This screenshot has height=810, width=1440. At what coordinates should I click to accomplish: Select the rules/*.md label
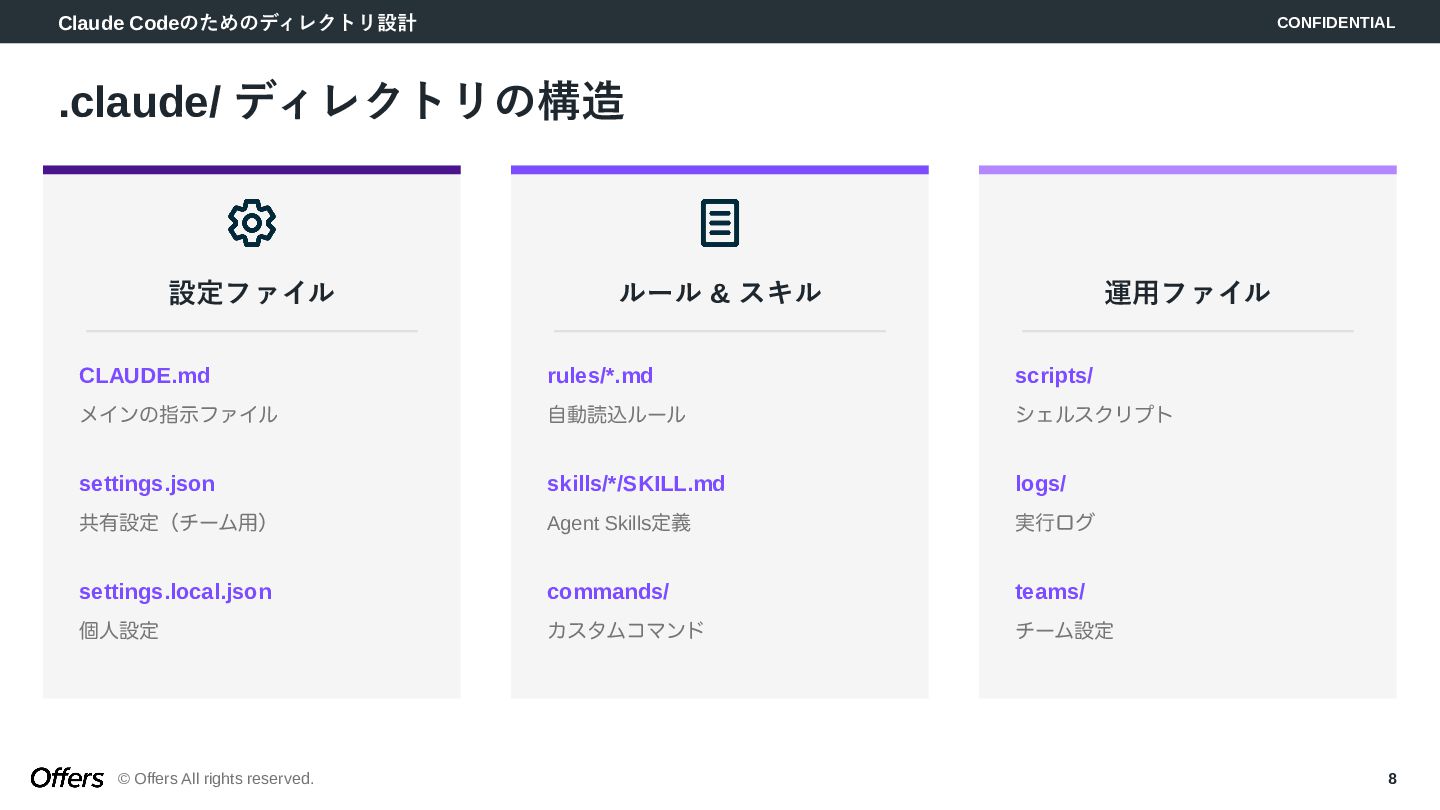(x=600, y=376)
